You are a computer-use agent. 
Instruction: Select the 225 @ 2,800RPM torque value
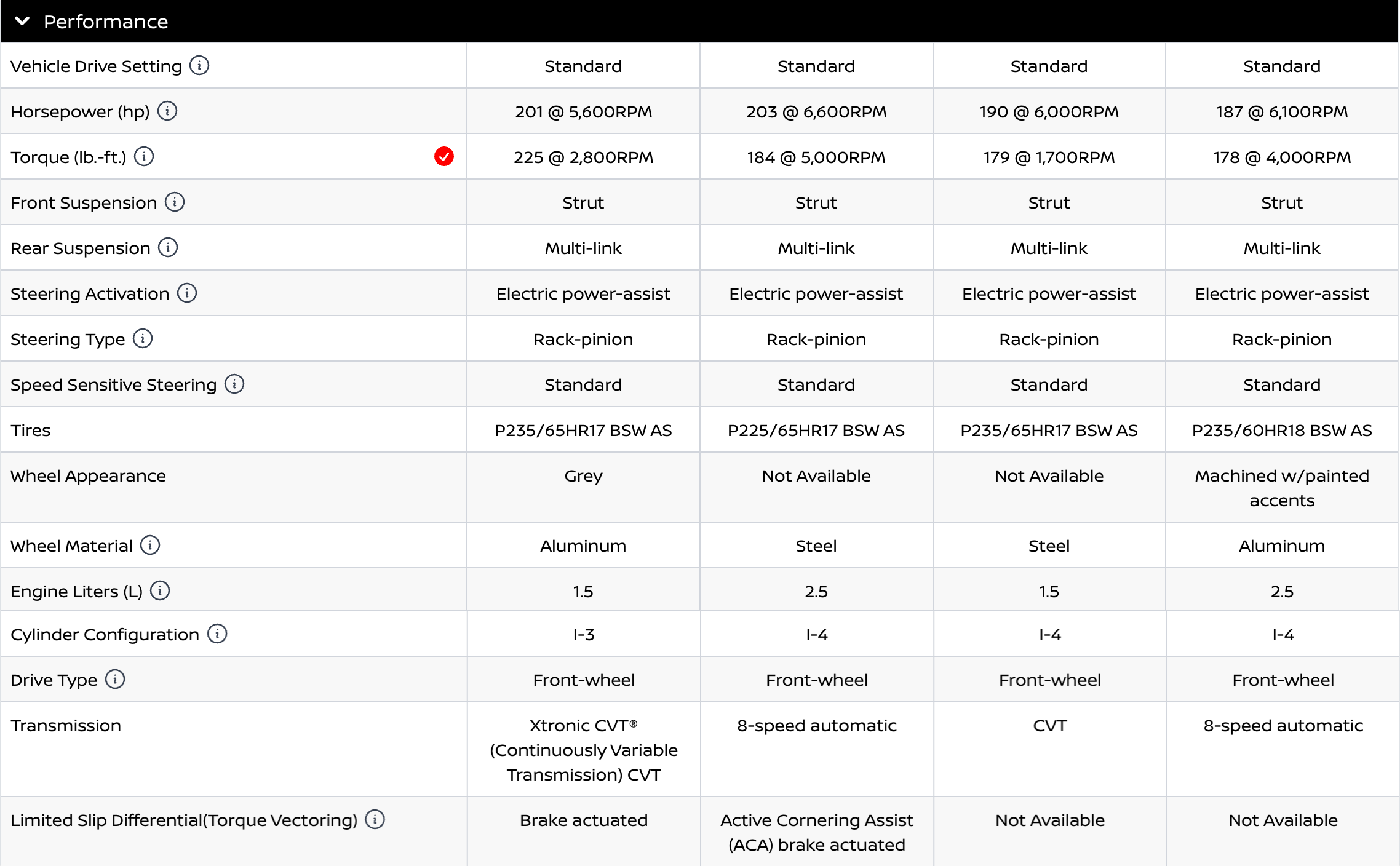tap(583, 157)
